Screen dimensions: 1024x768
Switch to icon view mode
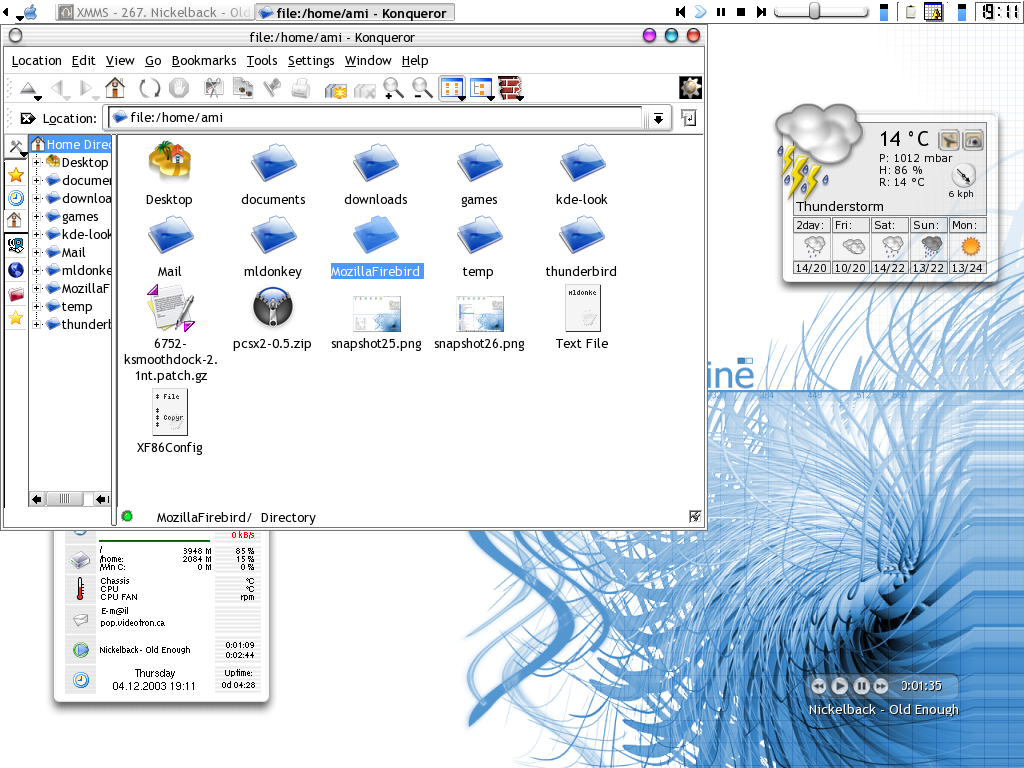pos(452,88)
